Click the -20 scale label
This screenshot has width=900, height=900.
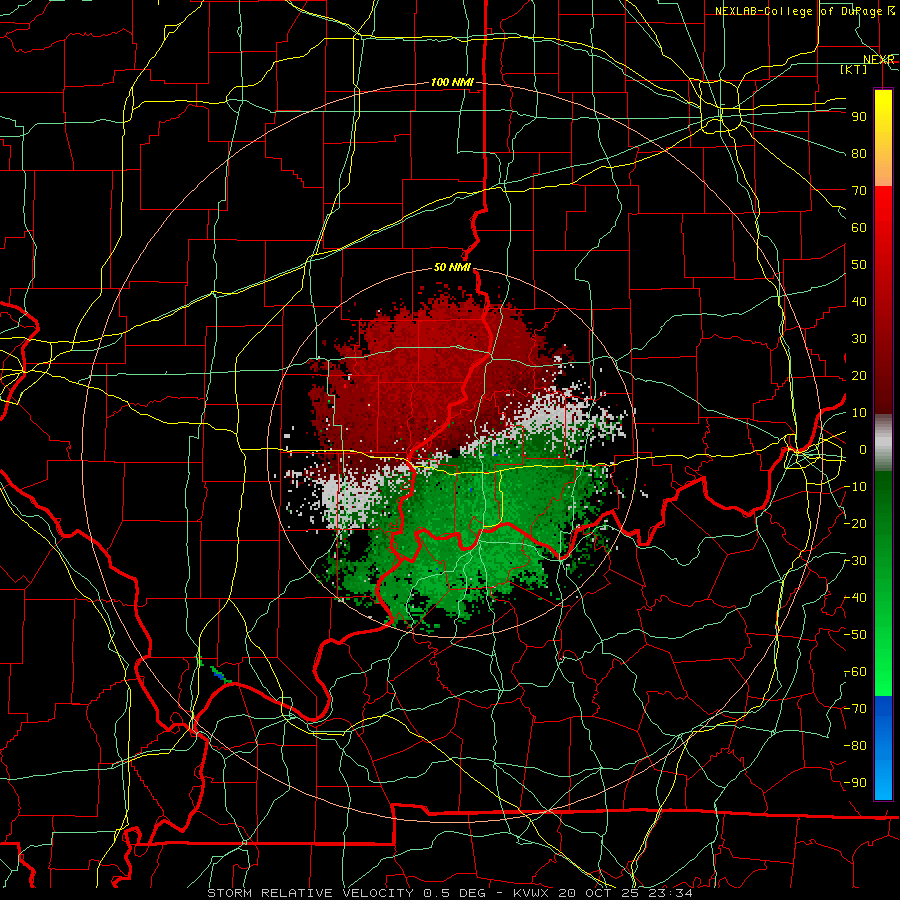856,523
